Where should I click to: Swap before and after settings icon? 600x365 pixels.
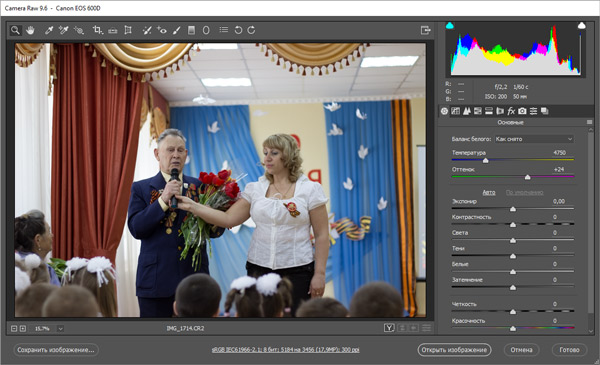click(x=402, y=328)
